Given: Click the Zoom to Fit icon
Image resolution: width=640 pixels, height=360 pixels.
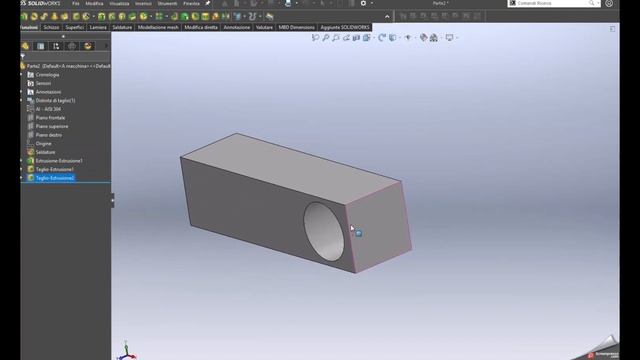Looking at the screenshot, I should (x=316, y=38).
